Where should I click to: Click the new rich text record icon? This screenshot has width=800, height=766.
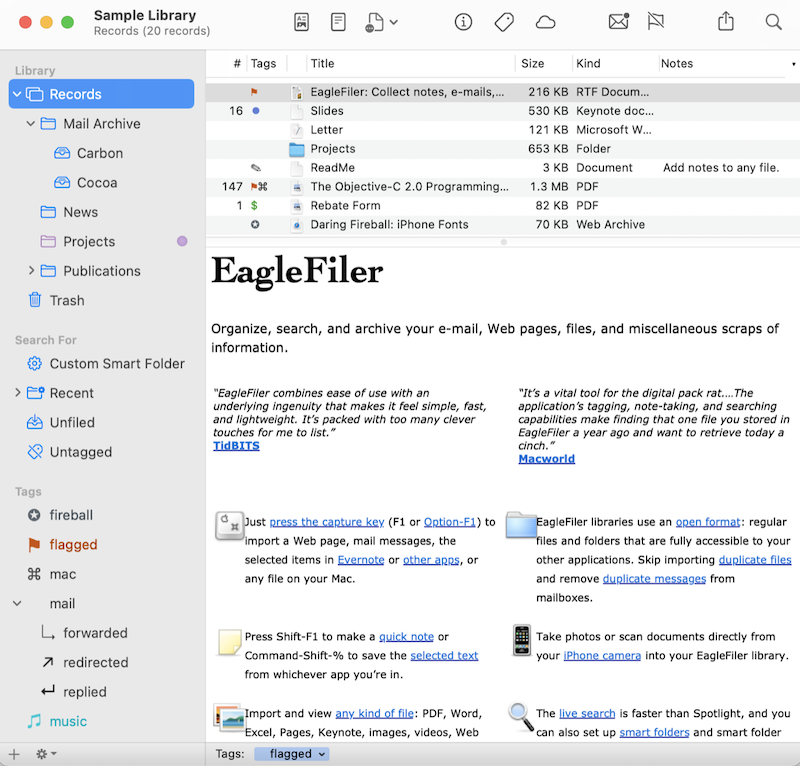click(302, 22)
